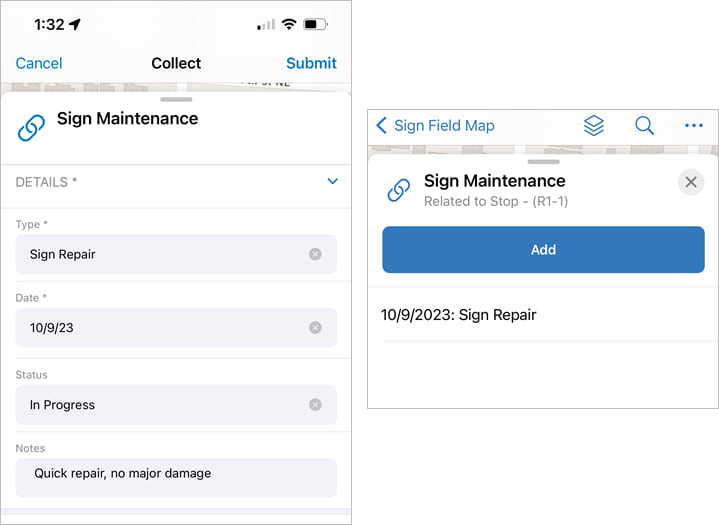Go back using the Sign Field Map chevron
719x525 pixels.
click(x=381, y=126)
